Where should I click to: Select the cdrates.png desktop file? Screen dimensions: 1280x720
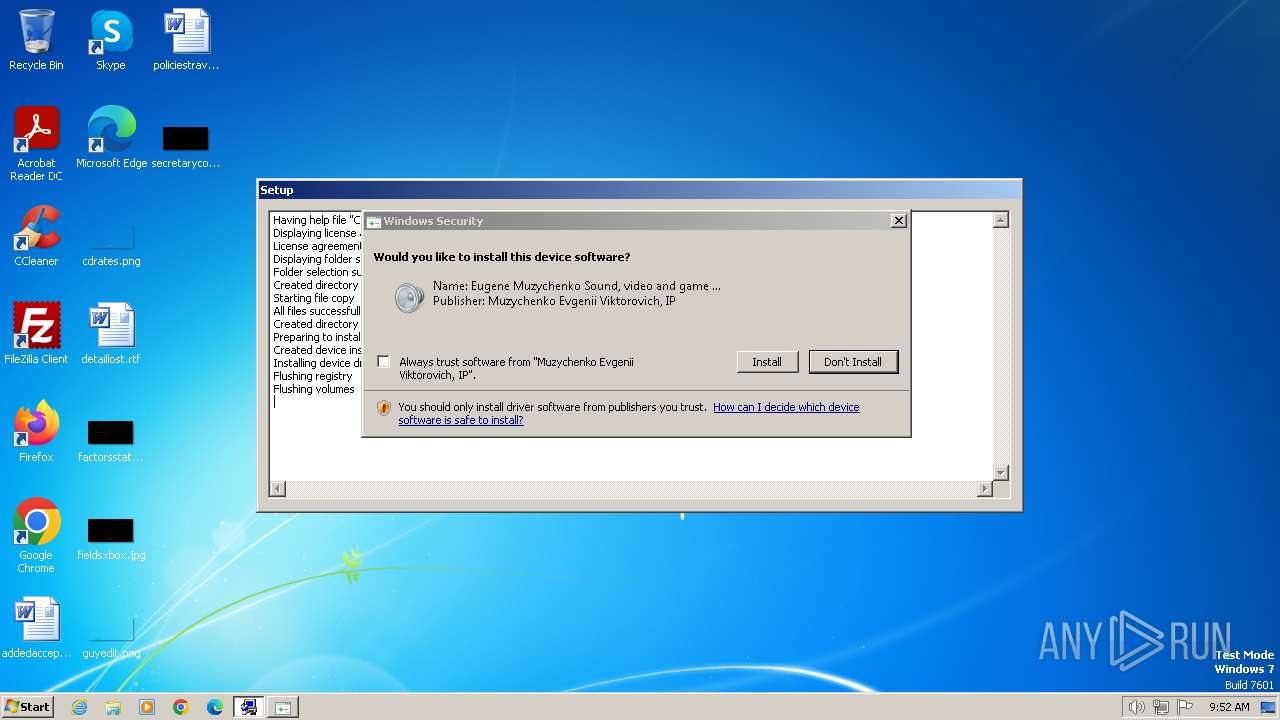point(111,243)
